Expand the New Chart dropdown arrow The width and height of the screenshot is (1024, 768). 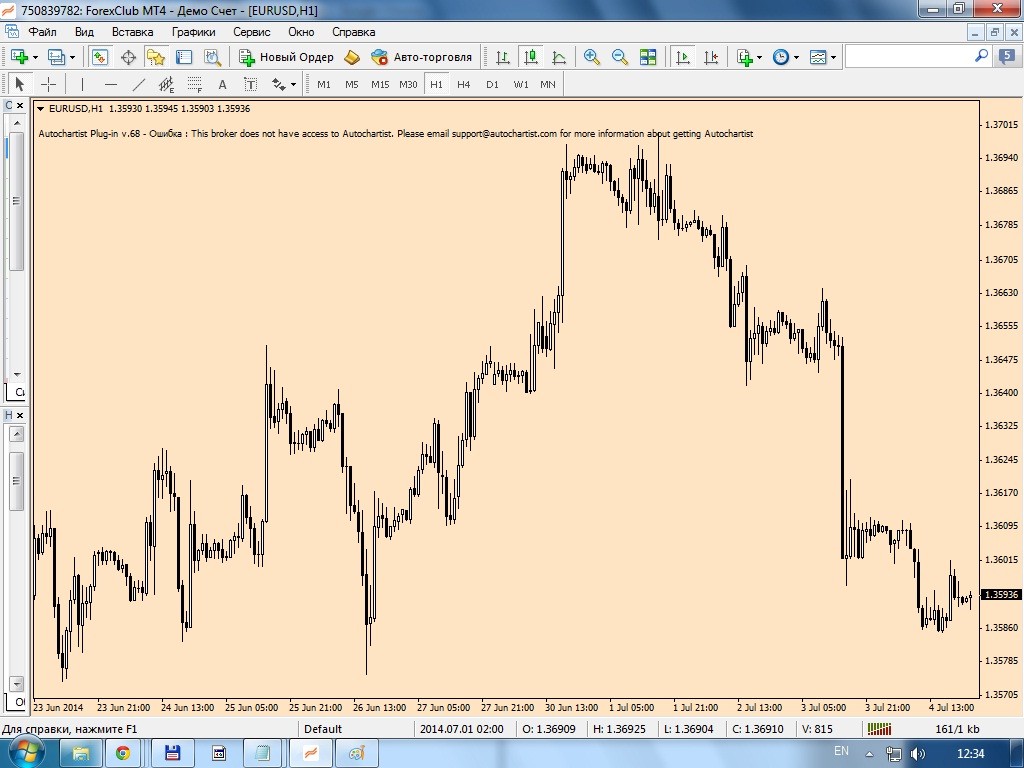point(35,57)
